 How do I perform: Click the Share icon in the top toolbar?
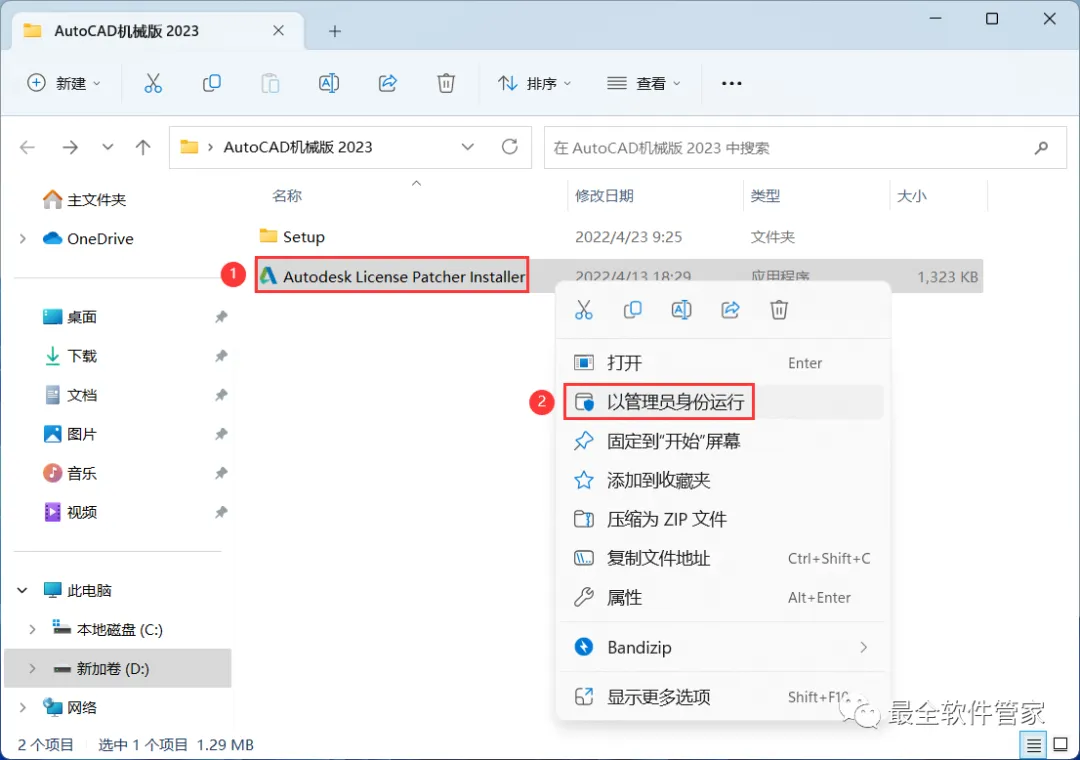pos(388,83)
